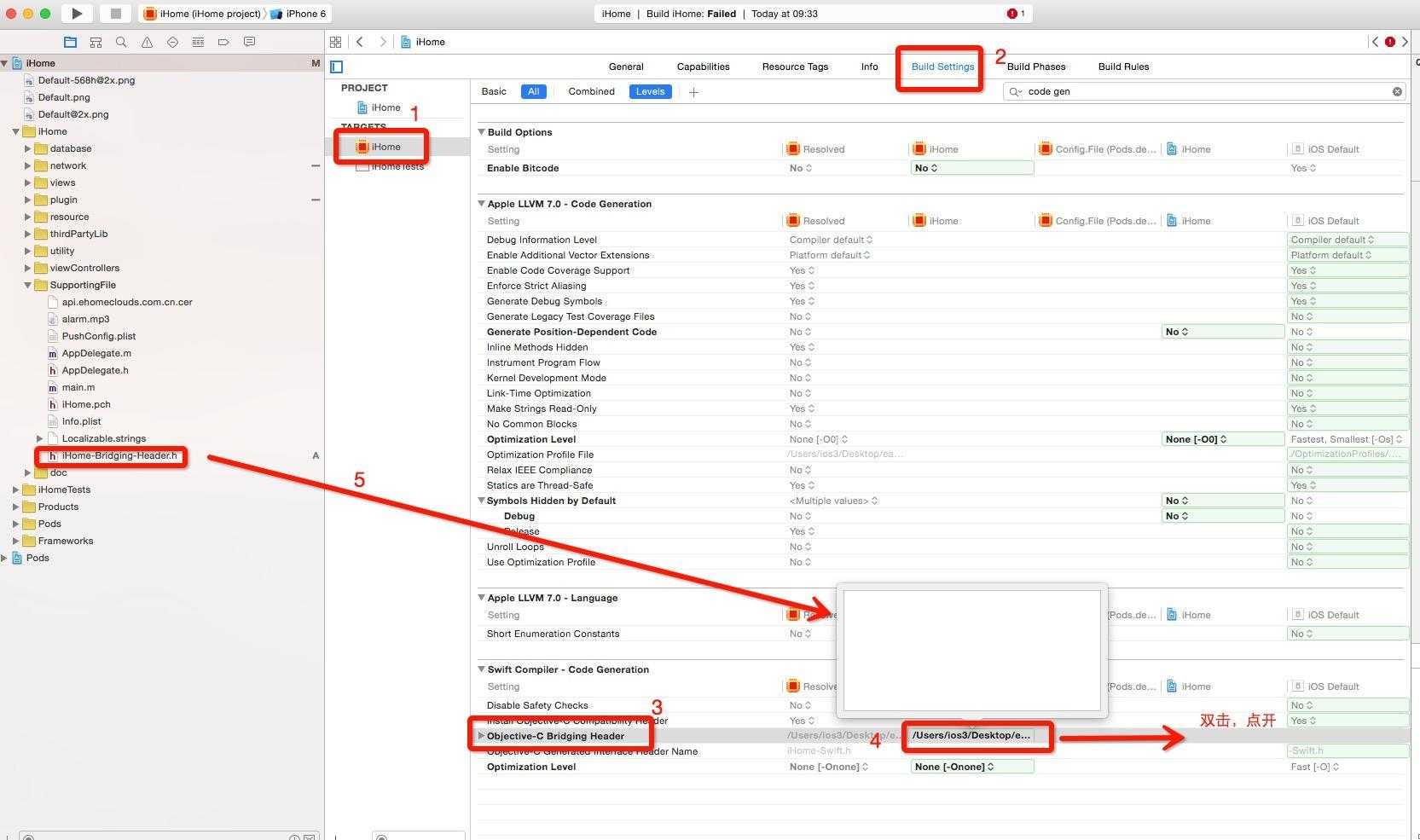Click the plus button to add a build setting
Screen dimensions: 1420x840
tap(693, 92)
